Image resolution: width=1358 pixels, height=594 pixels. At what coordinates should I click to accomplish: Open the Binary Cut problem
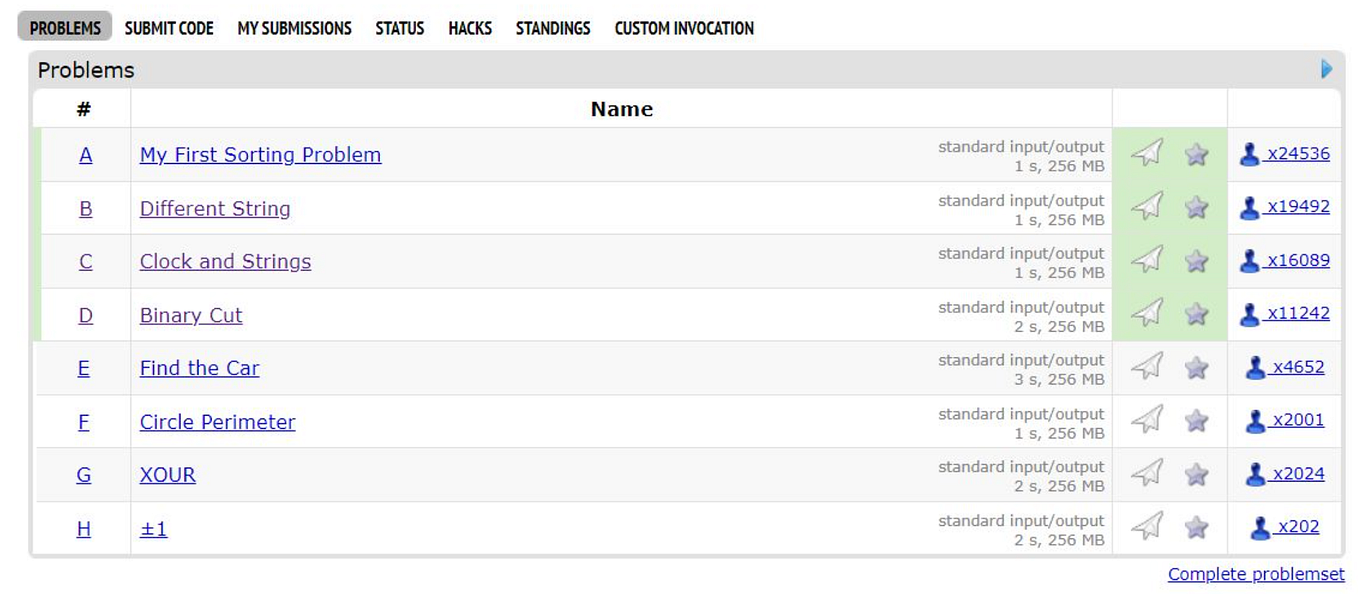tap(191, 315)
